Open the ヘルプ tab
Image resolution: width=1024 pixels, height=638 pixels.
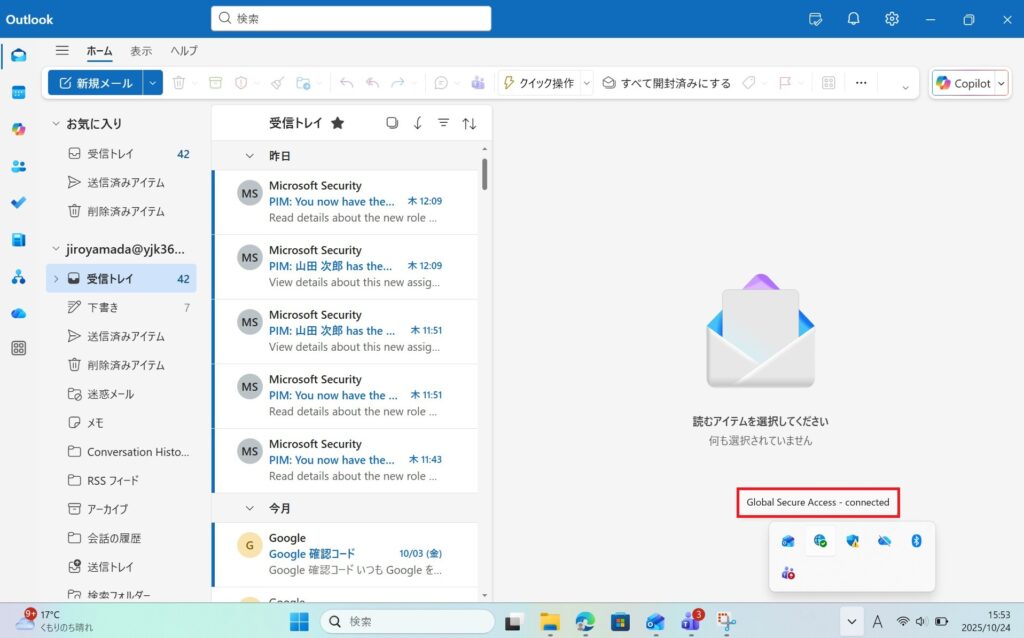tap(184, 51)
